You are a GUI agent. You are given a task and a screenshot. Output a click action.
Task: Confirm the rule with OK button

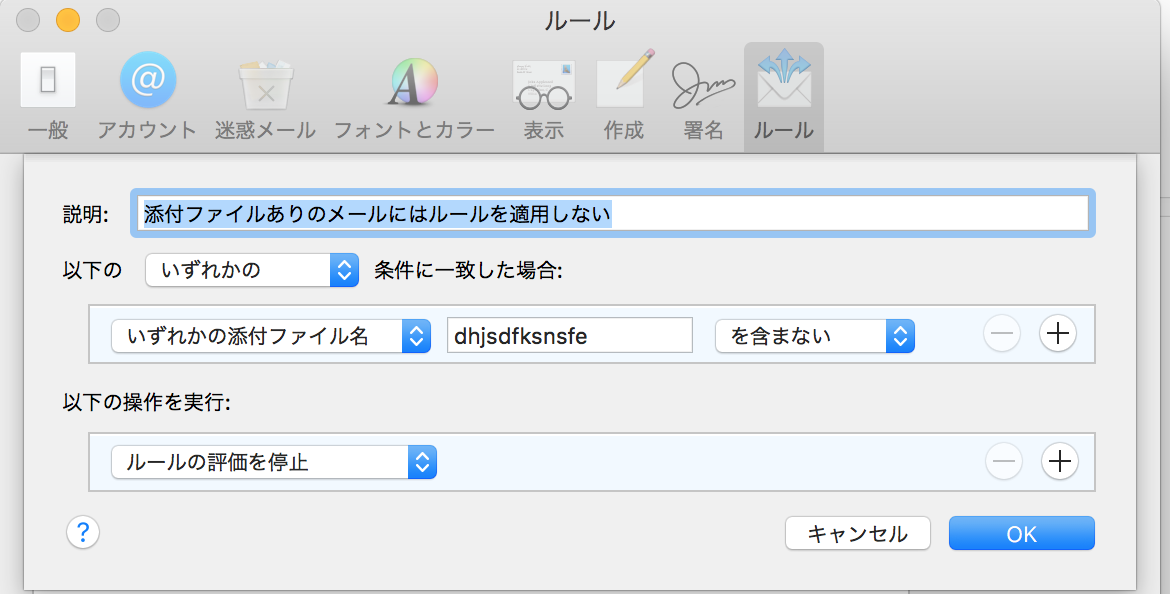pos(1021,534)
